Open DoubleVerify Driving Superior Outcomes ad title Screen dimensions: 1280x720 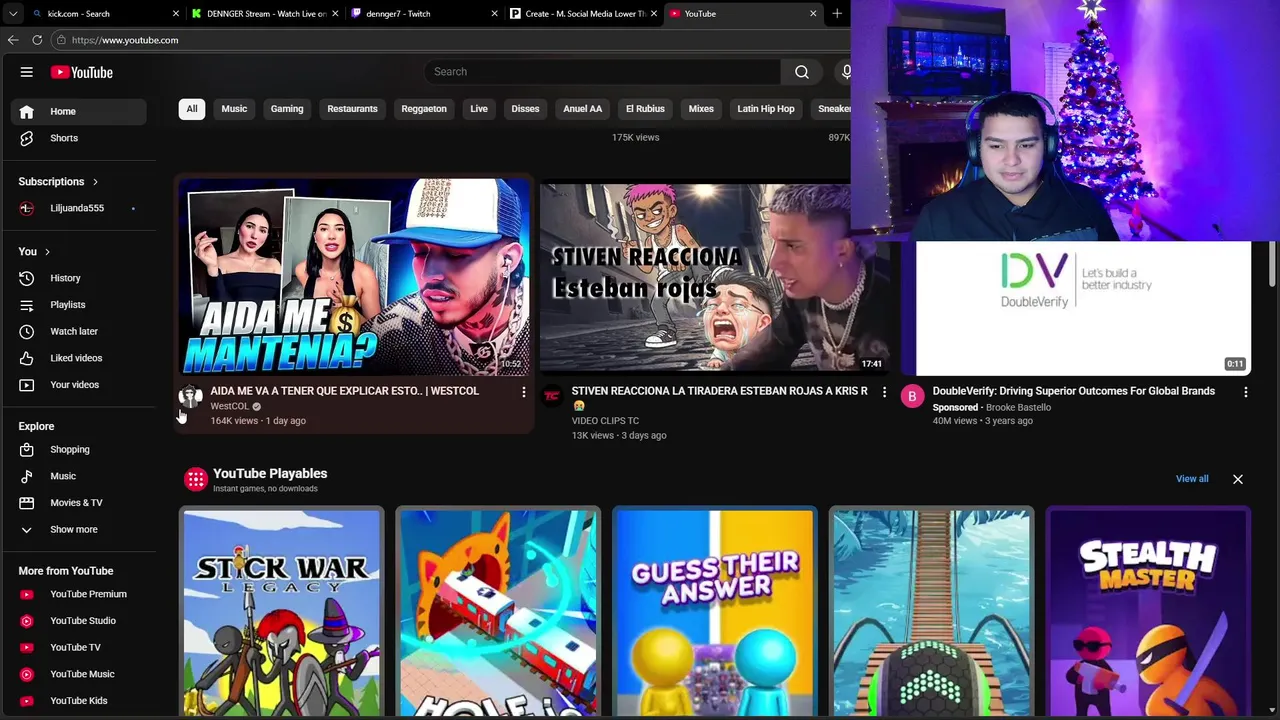coord(1073,391)
